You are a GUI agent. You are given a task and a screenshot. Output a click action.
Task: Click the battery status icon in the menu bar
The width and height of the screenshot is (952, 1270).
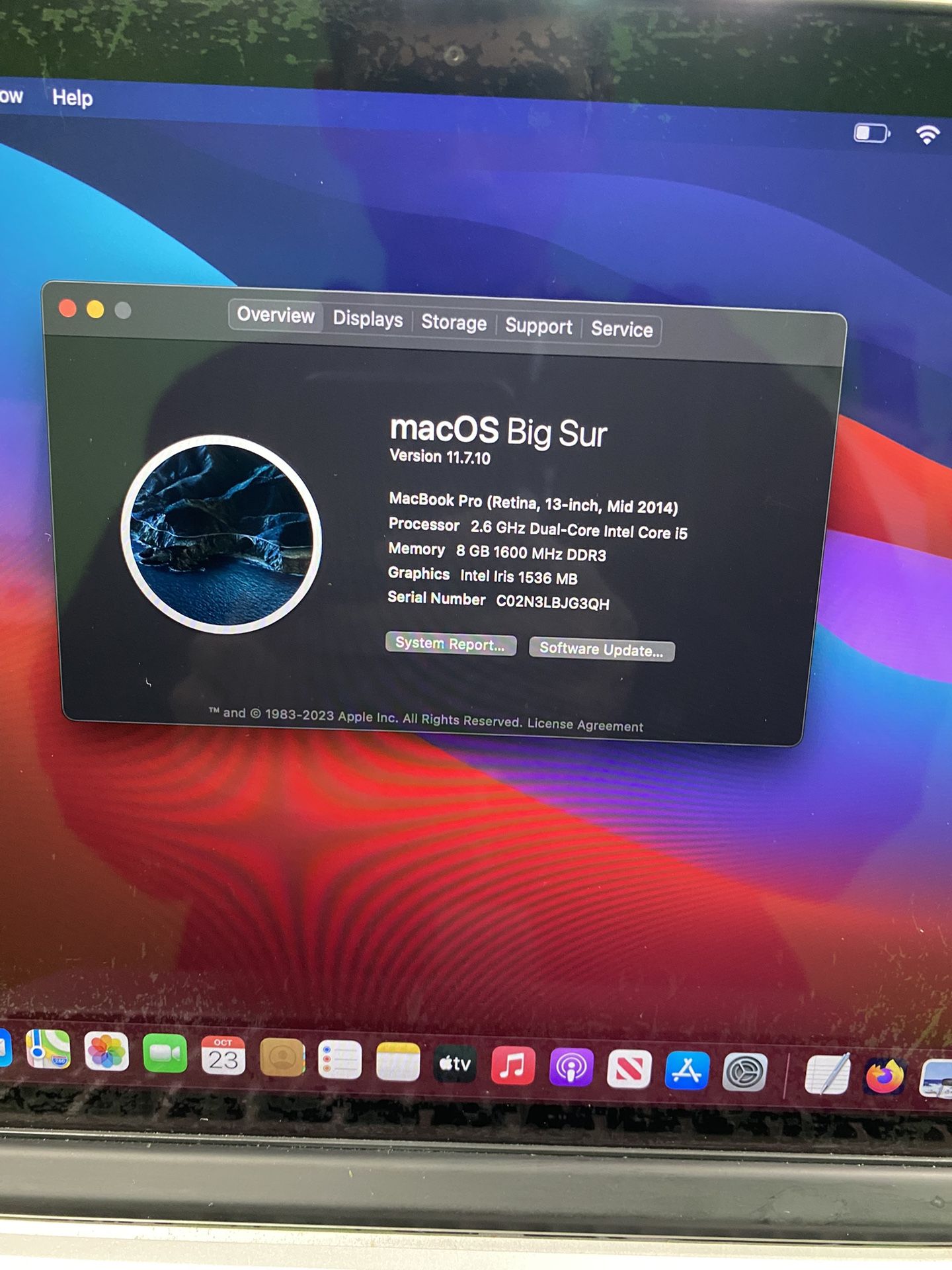pos(872,133)
